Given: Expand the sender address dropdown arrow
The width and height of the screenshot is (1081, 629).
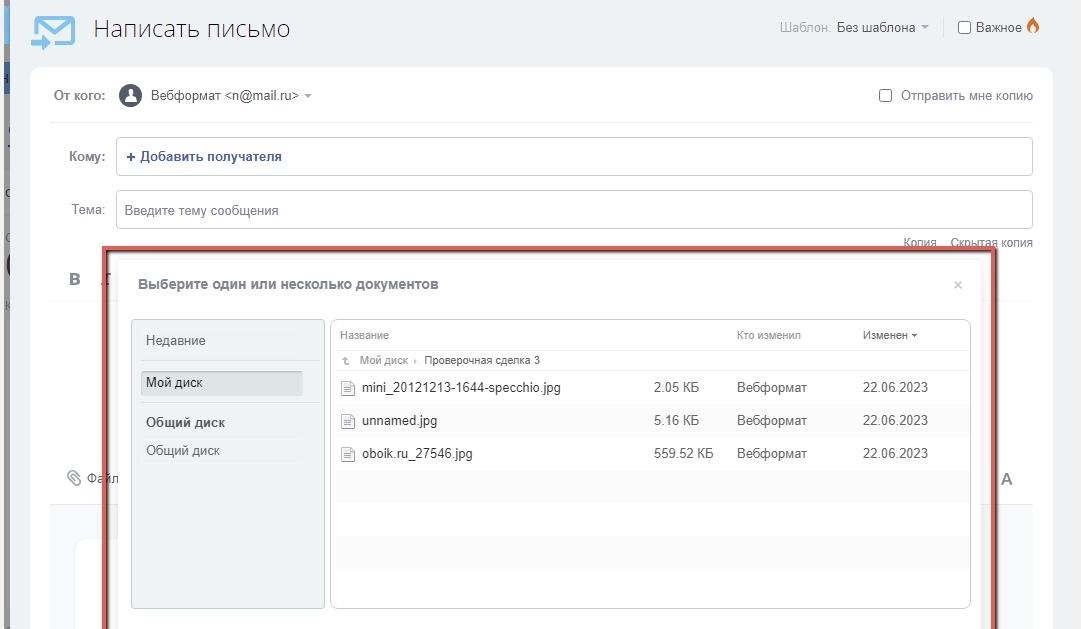Looking at the screenshot, I should coord(308,97).
